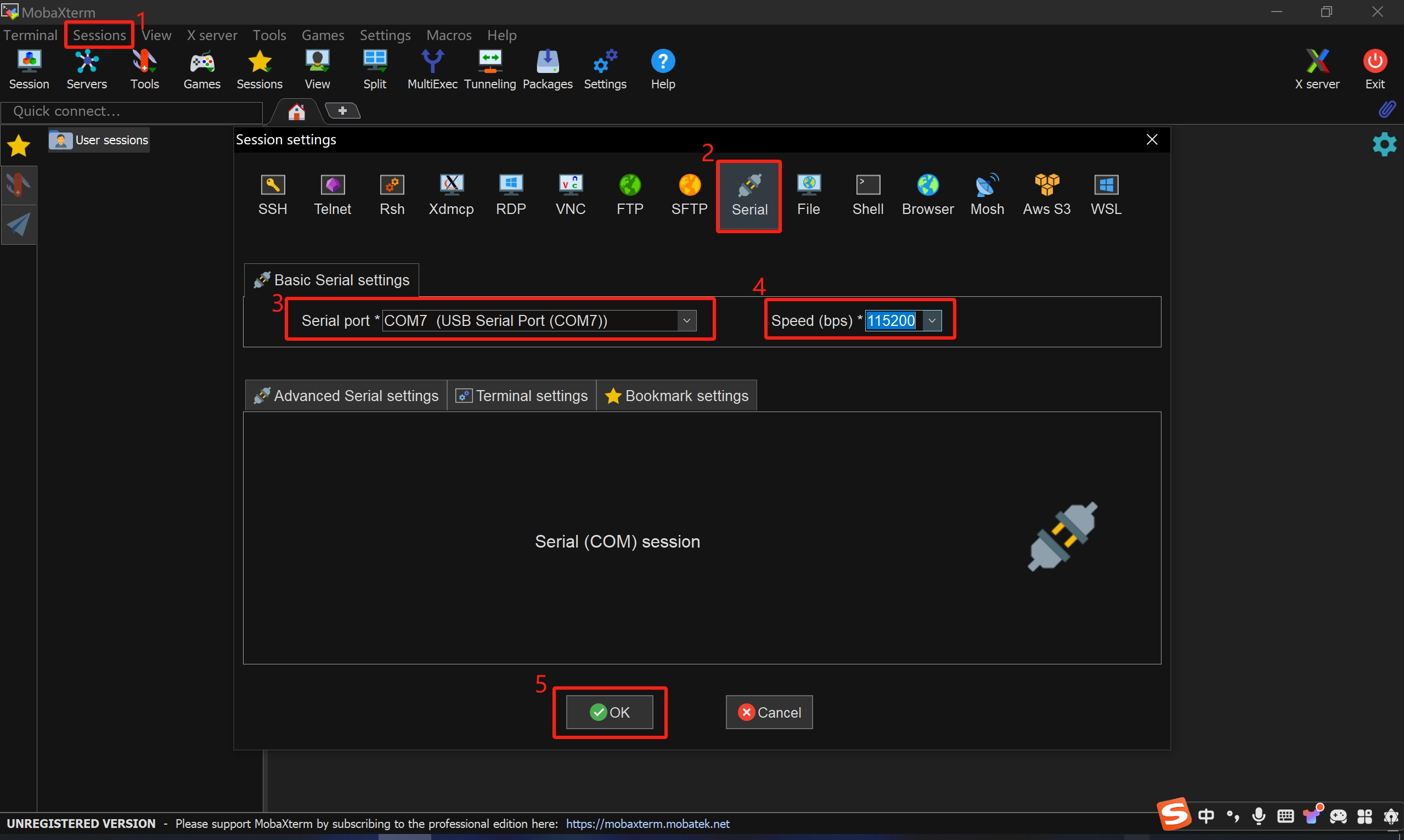Select User sessions tree item
Image resolution: width=1404 pixels, height=840 pixels.
tap(99, 140)
